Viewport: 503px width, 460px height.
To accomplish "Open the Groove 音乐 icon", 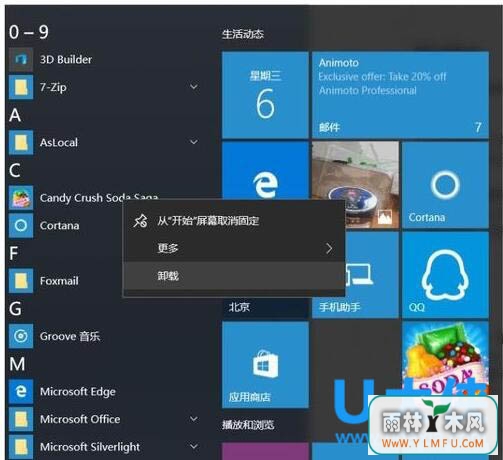I will coord(21,336).
